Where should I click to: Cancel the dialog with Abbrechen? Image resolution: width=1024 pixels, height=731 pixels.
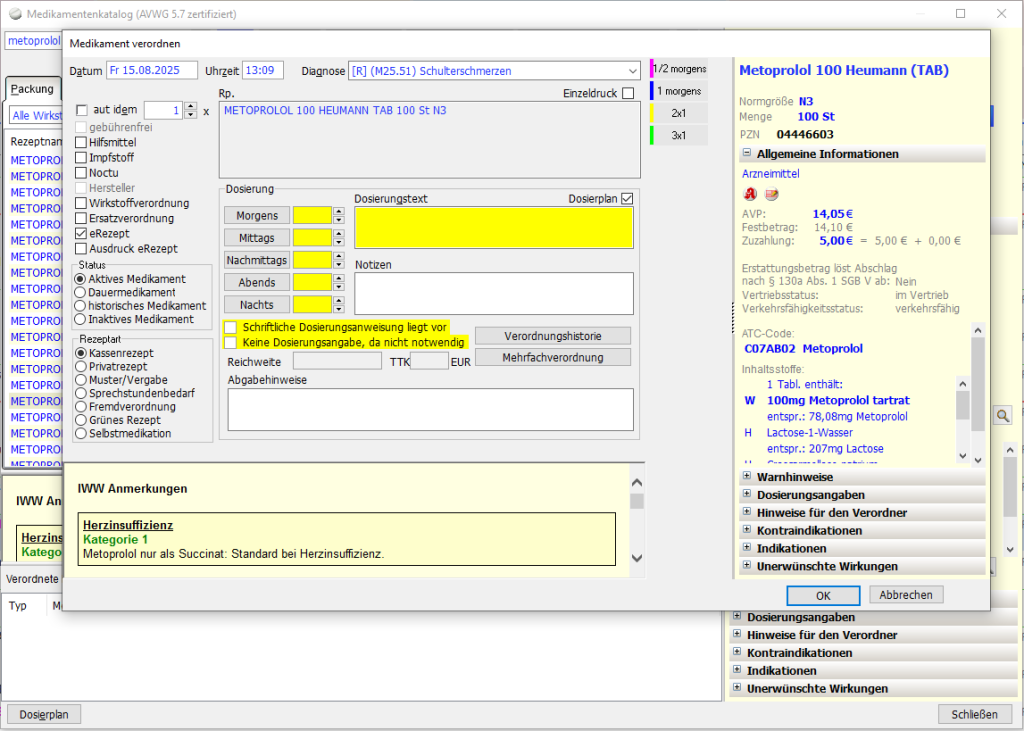(x=906, y=594)
